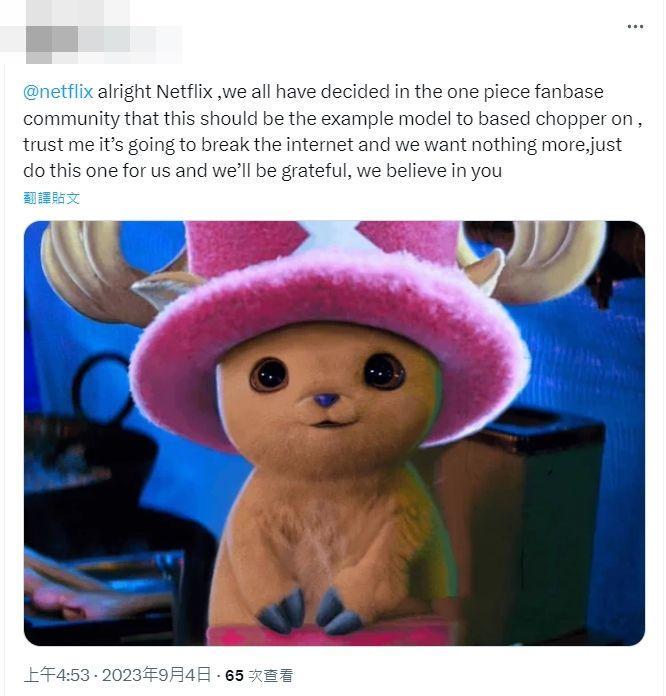This screenshot has width=666, height=696.
Task: Click Chopper's blue nose in the image
Action: point(326,400)
